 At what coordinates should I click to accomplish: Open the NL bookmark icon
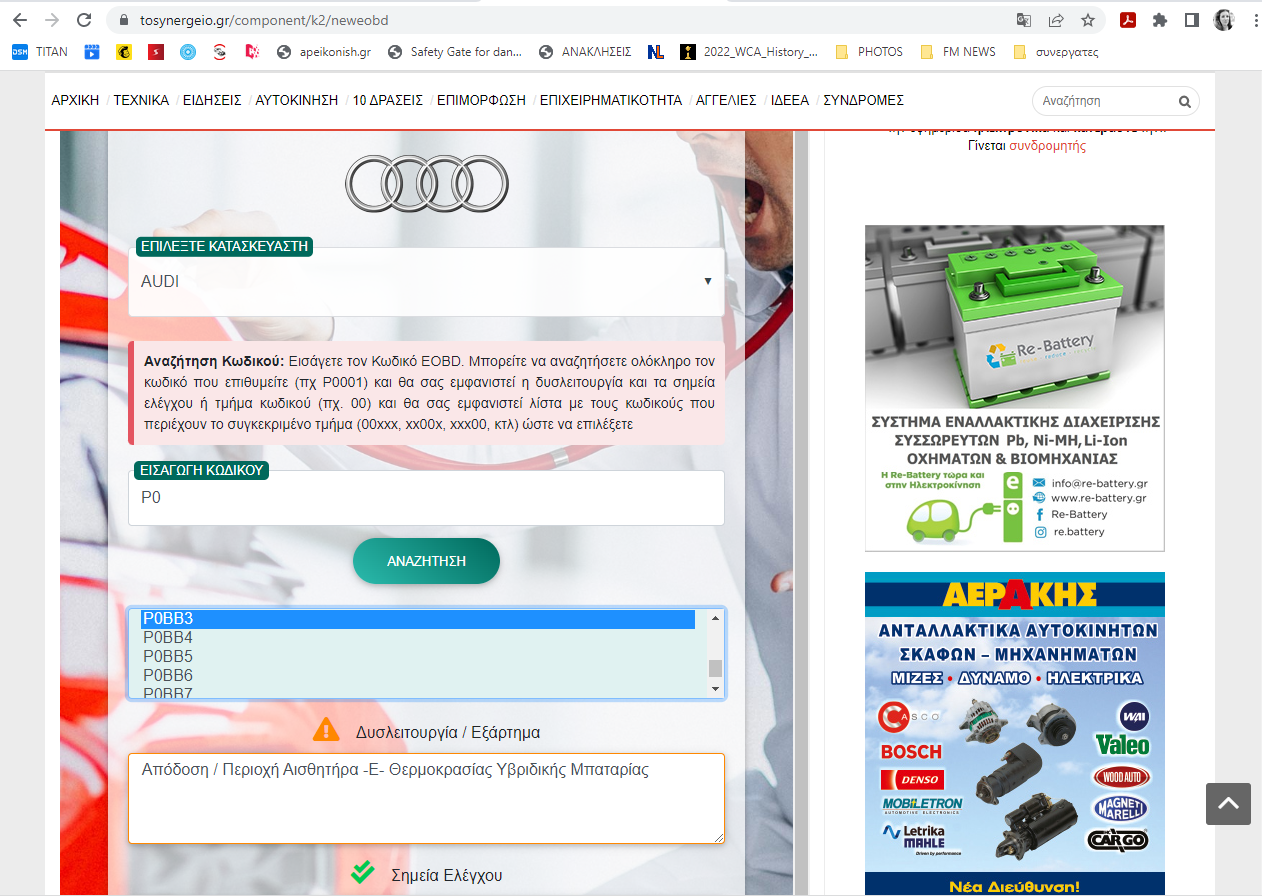(x=656, y=52)
